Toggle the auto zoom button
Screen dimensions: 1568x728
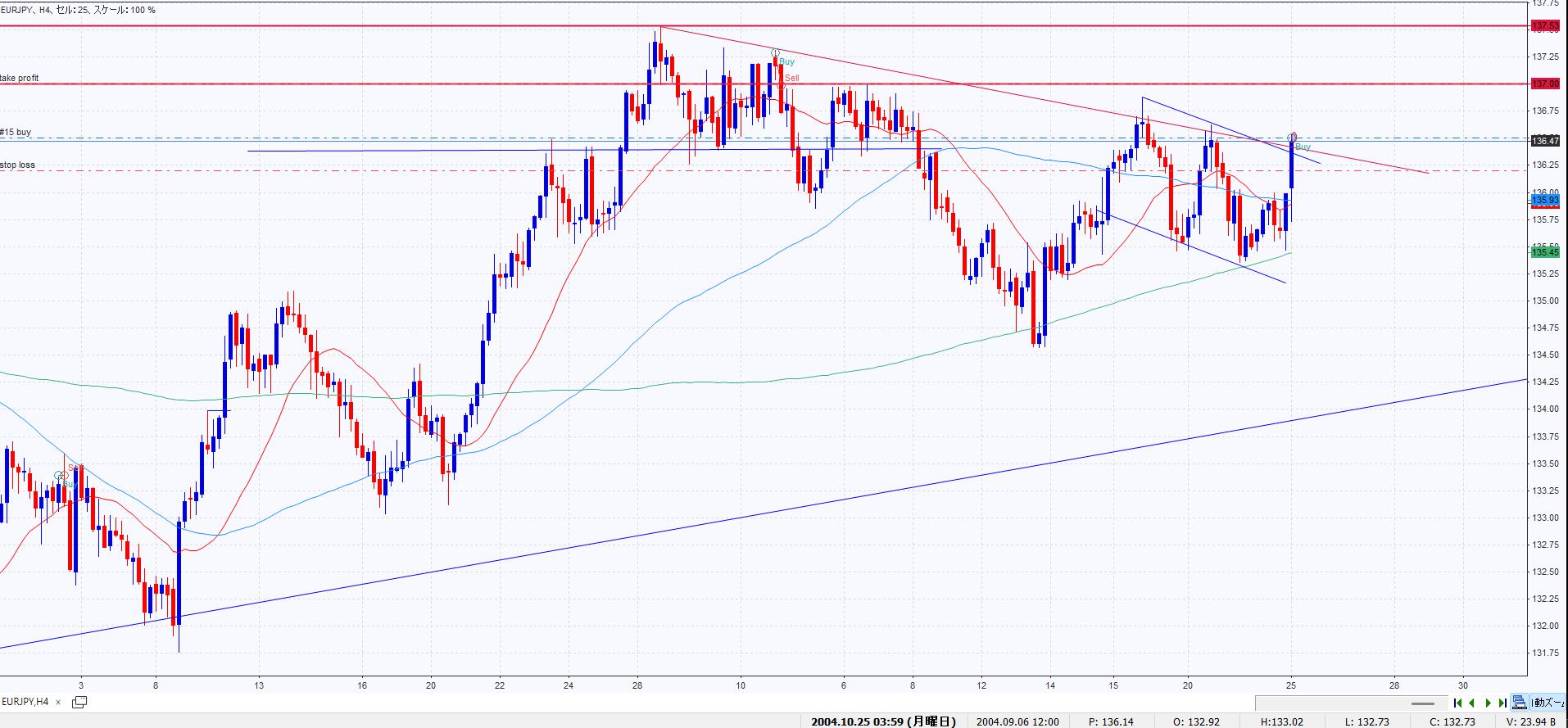(x=1547, y=703)
